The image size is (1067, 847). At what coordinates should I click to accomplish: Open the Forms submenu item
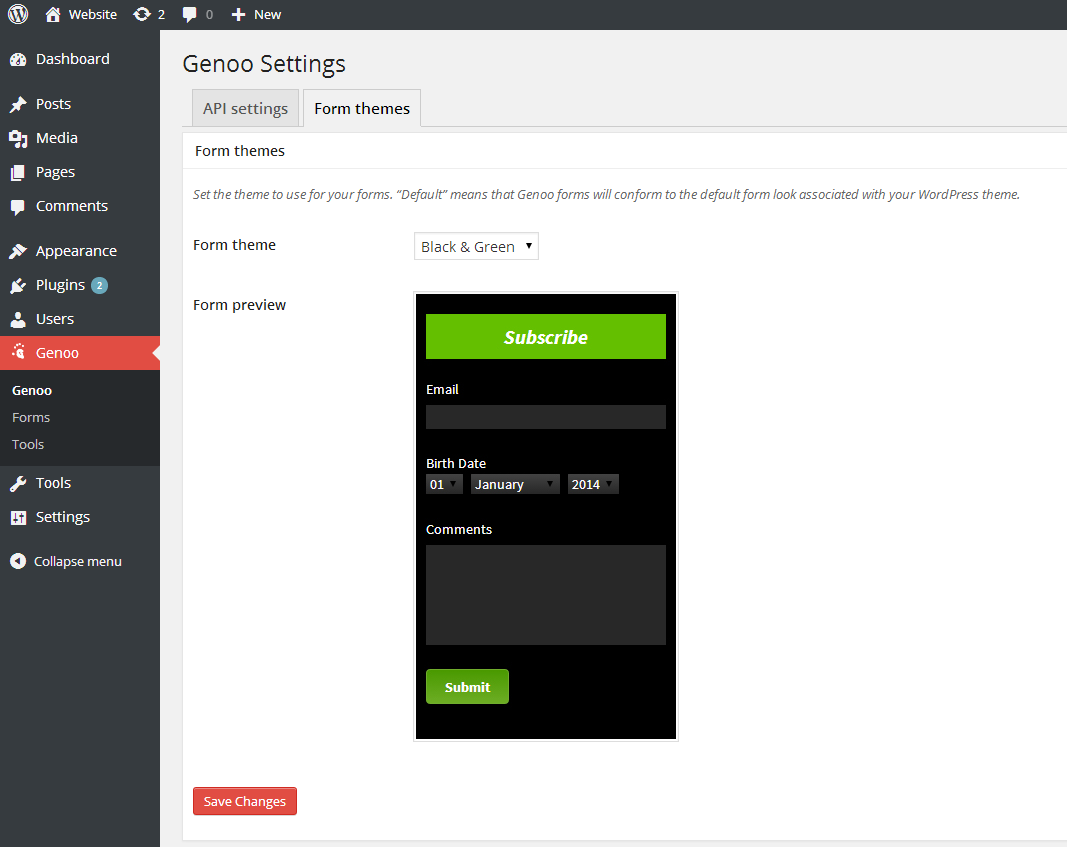coord(31,418)
